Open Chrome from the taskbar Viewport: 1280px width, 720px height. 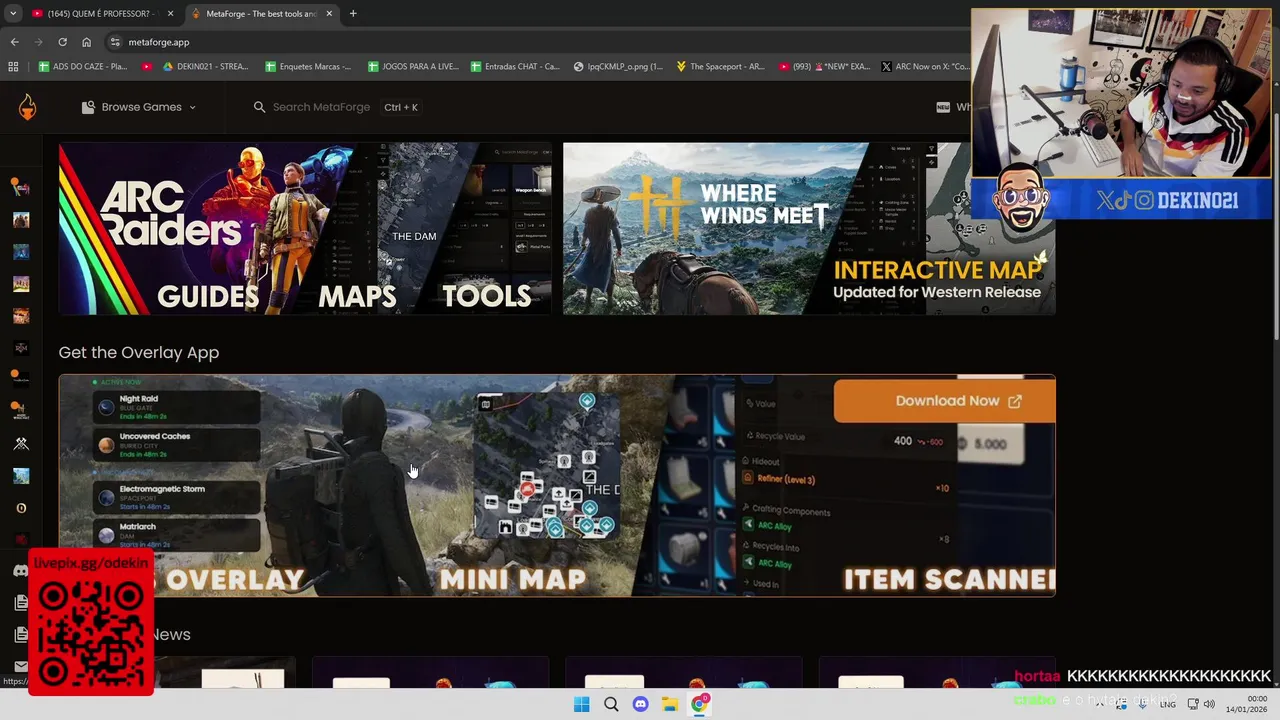point(700,704)
